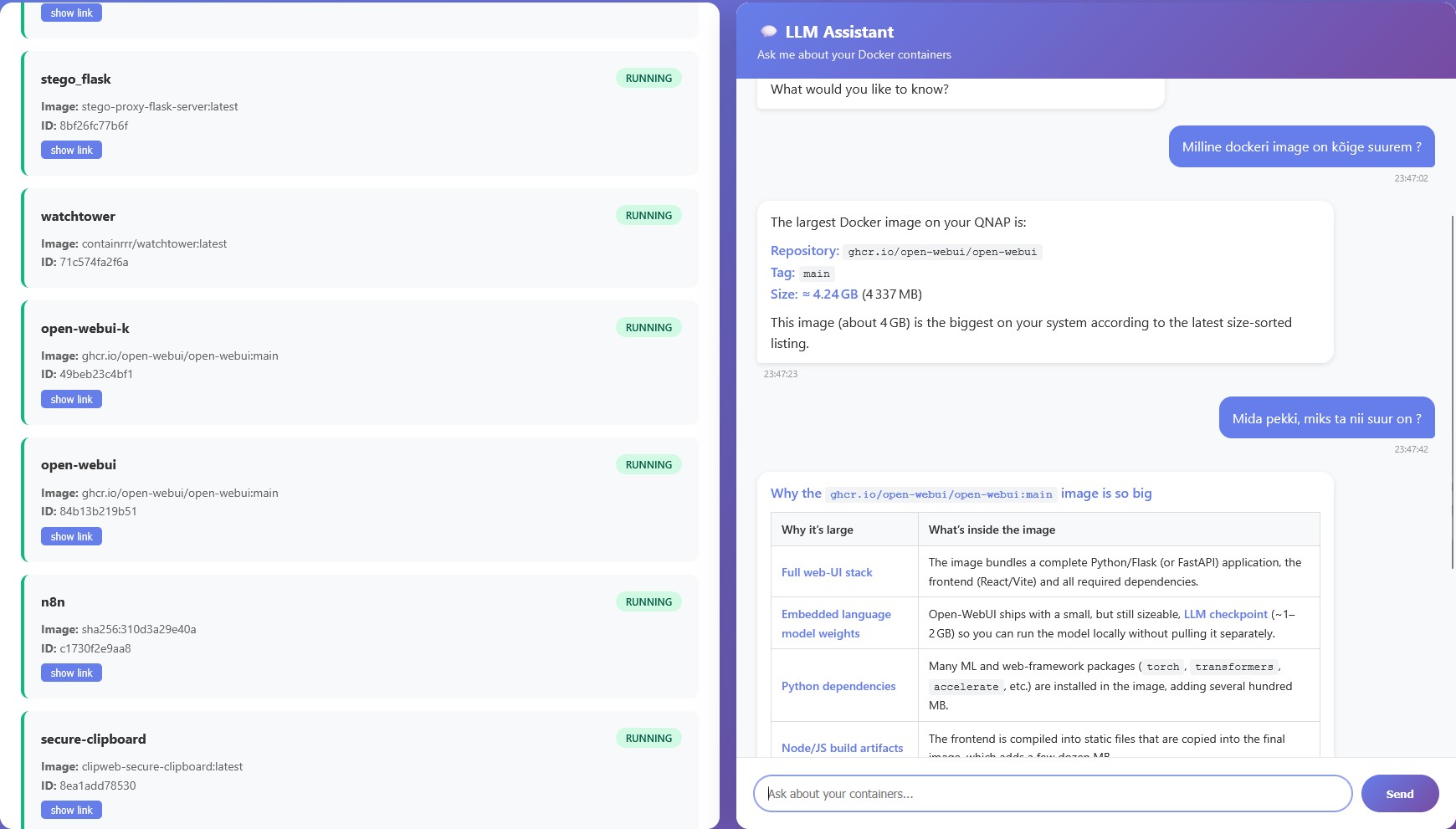The image size is (1456, 829).
Task: Click show link under open-webui-k container
Action: point(71,400)
